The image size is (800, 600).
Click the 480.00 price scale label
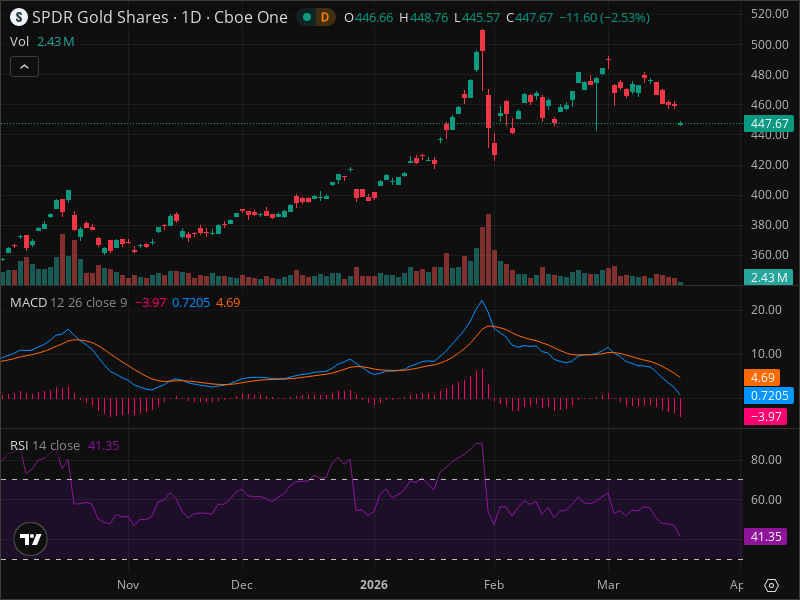[x=769, y=74]
